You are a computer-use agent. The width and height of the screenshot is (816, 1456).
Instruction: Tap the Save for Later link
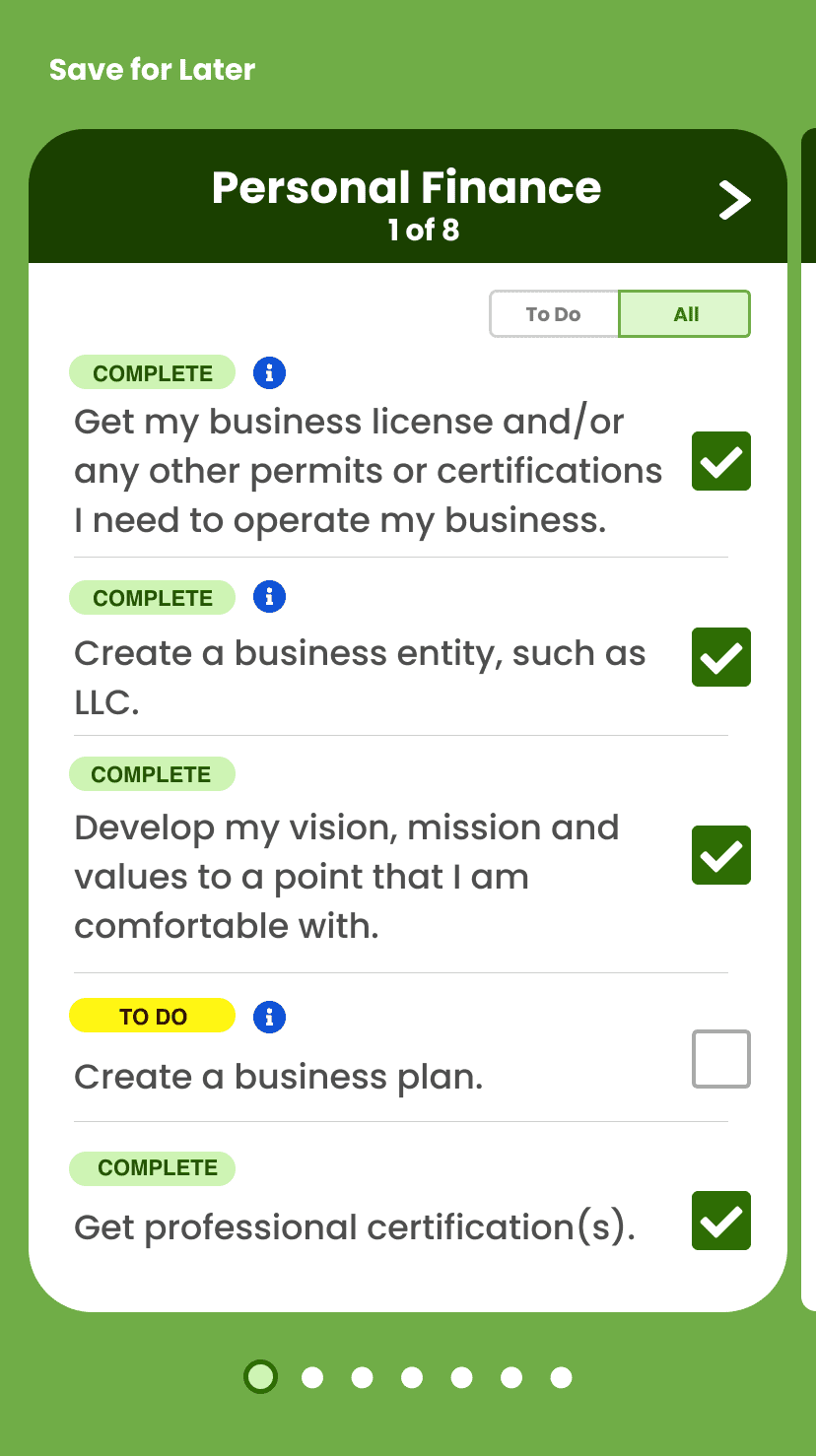[152, 70]
